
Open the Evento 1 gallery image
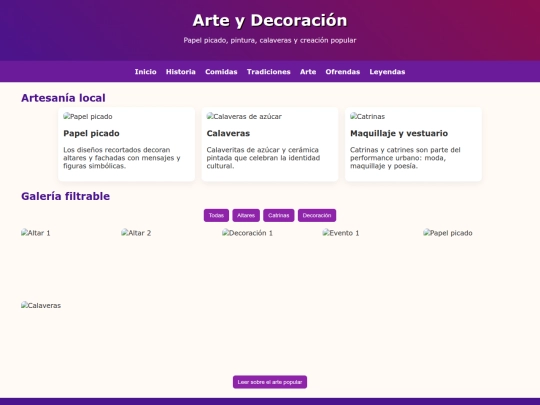341,233
